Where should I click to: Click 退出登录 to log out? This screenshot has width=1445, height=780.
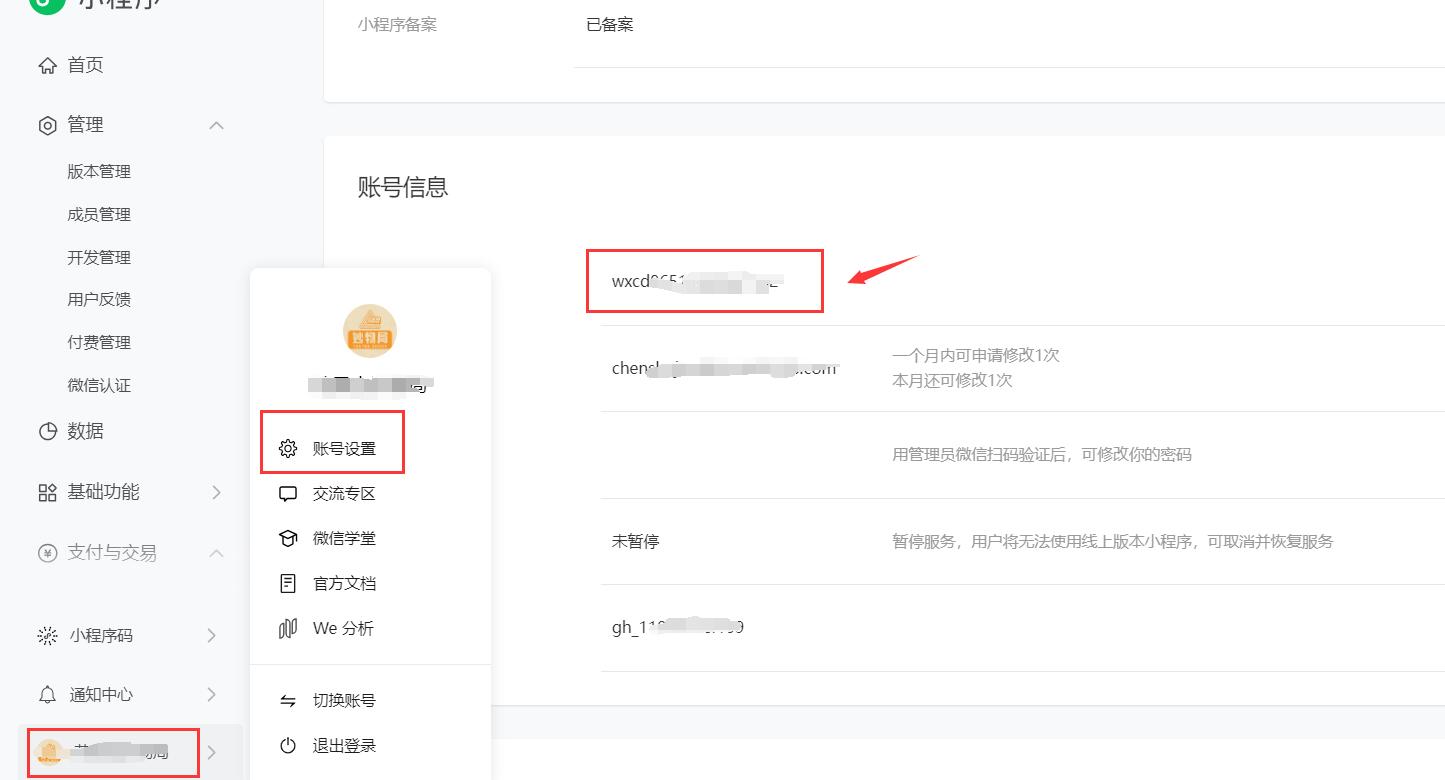[344, 746]
